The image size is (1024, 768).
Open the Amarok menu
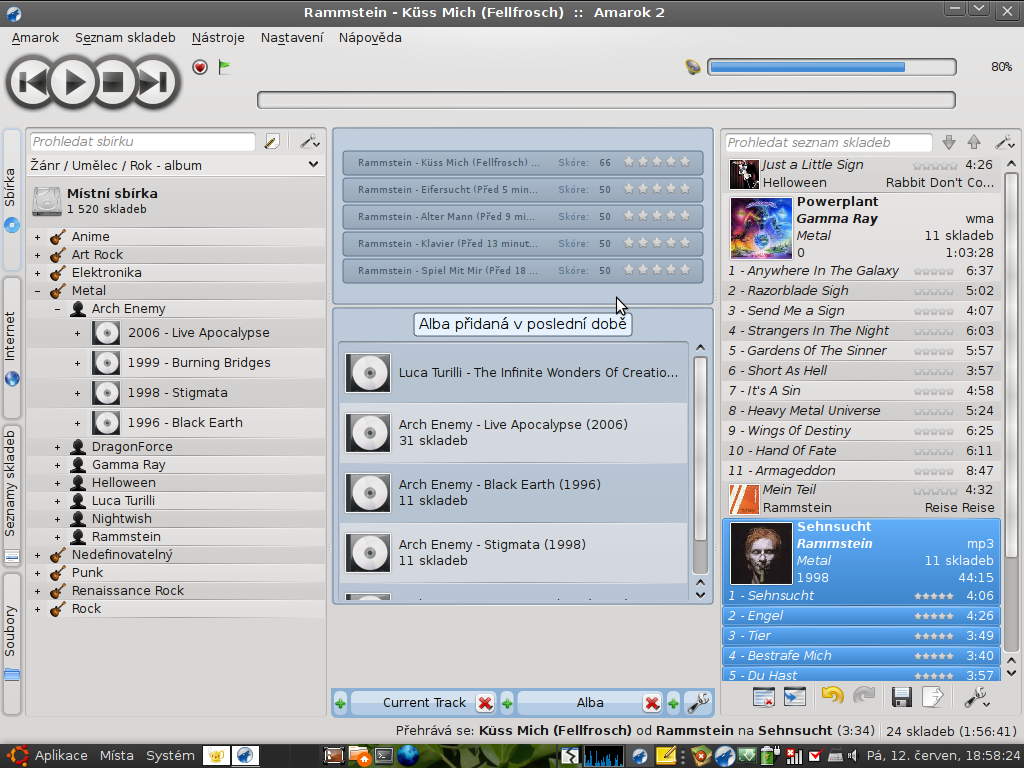(x=35, y=38)
